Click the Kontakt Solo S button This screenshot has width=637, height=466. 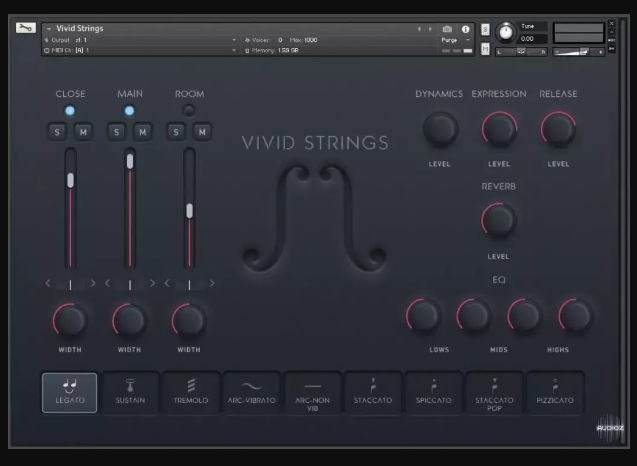pyautogui.click(x=485, y=29)
